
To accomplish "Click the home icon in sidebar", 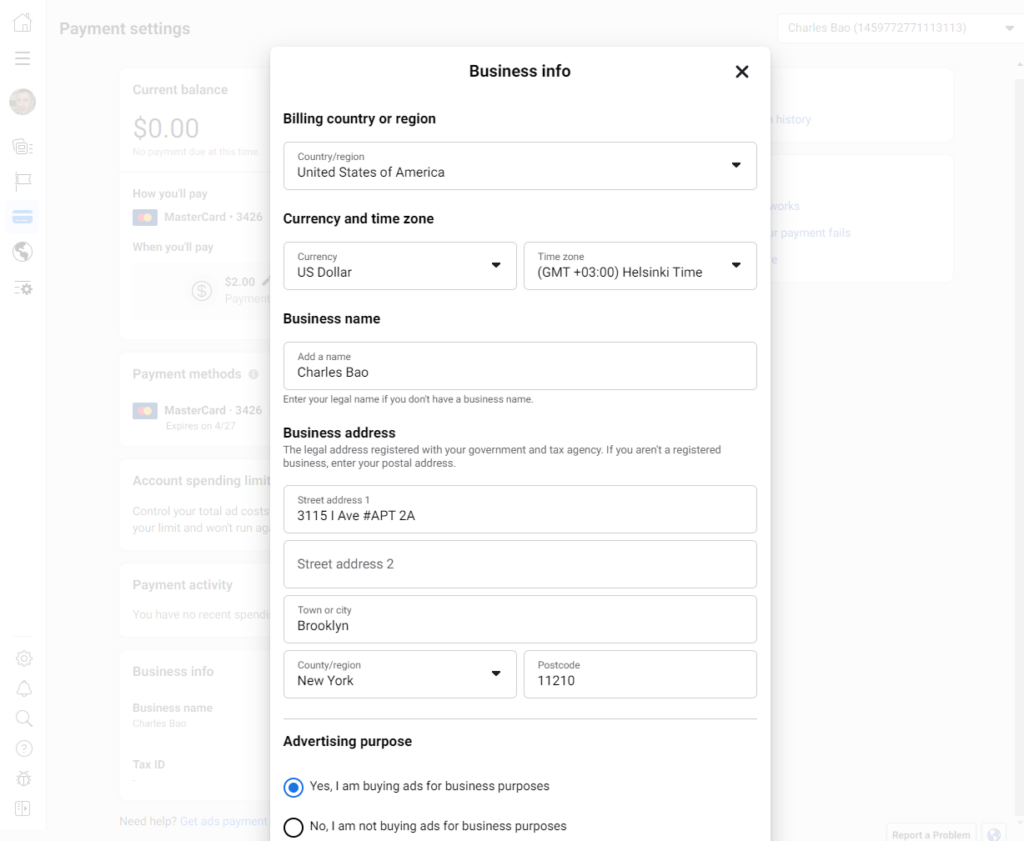I will (22, 23).
